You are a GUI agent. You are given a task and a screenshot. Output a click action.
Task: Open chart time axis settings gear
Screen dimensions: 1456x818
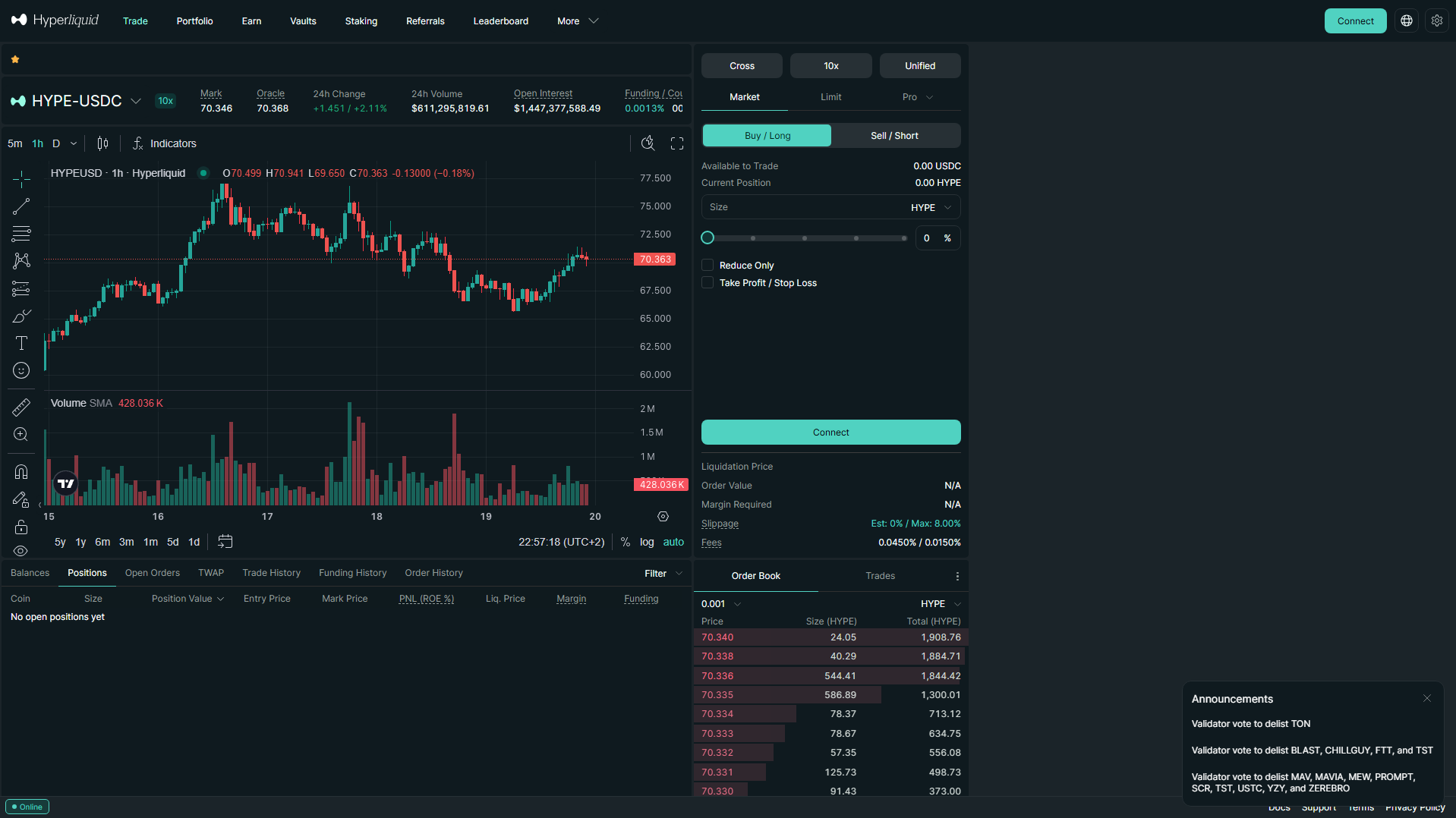(663, 517)
